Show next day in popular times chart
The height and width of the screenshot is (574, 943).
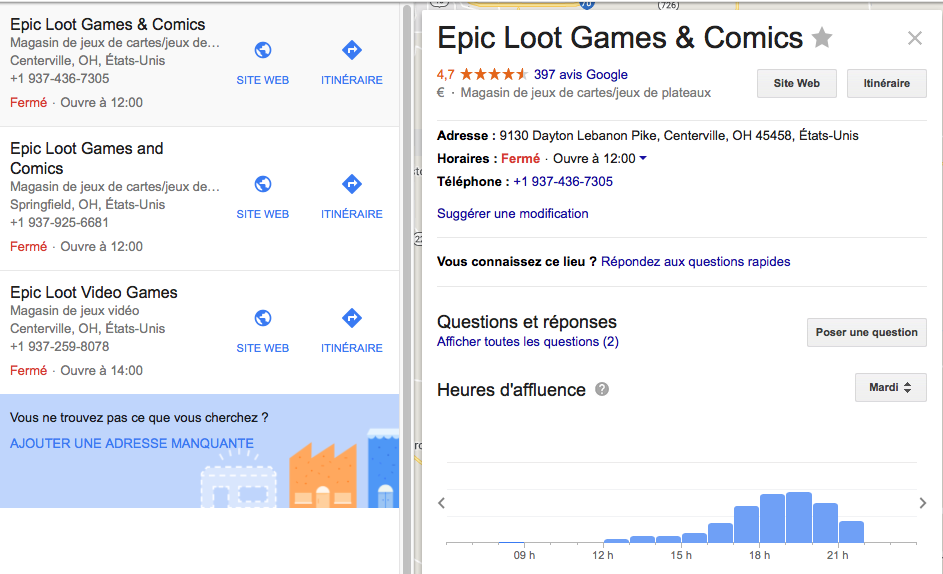click(923, 503)
